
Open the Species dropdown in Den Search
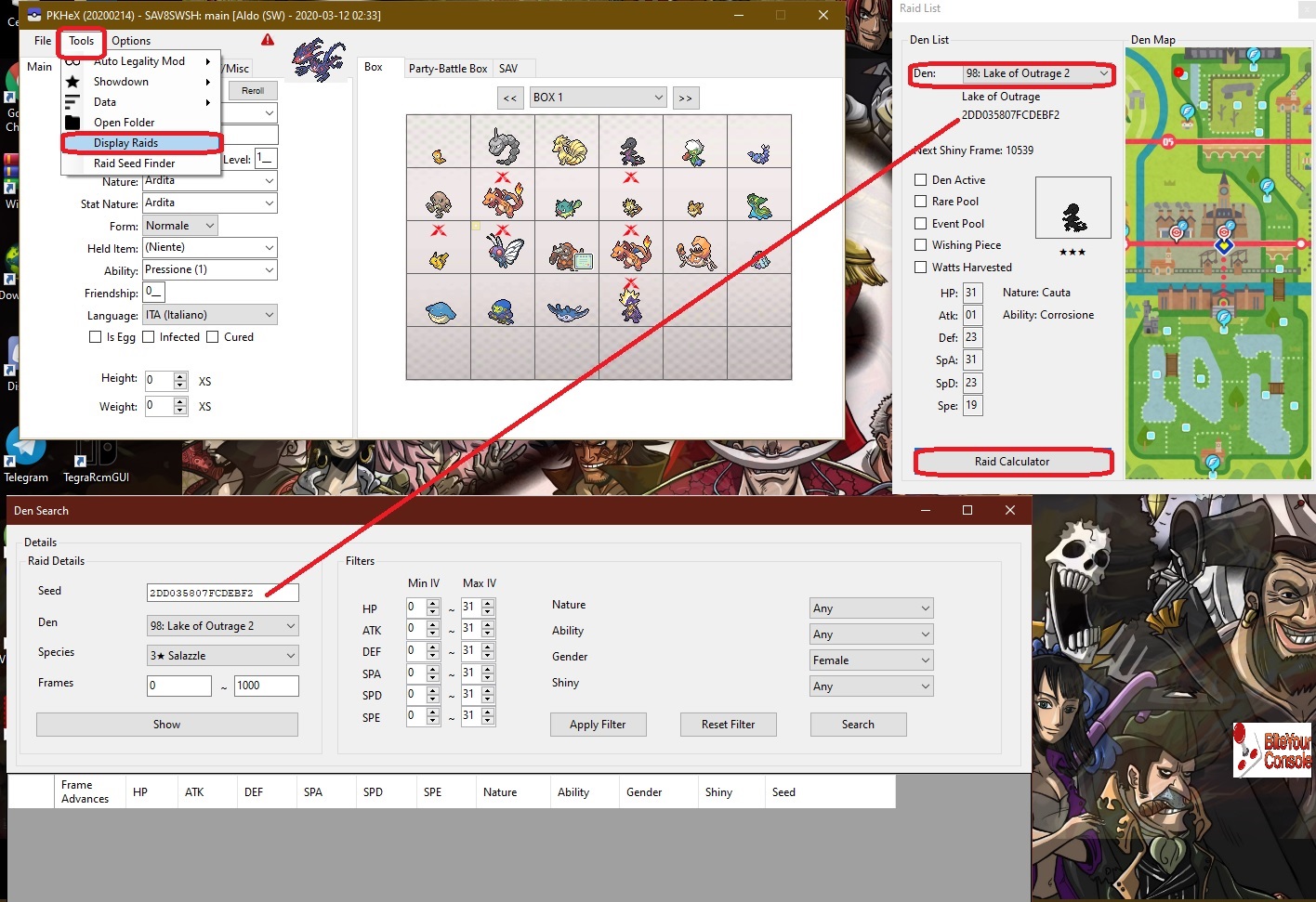click(223, 656)
